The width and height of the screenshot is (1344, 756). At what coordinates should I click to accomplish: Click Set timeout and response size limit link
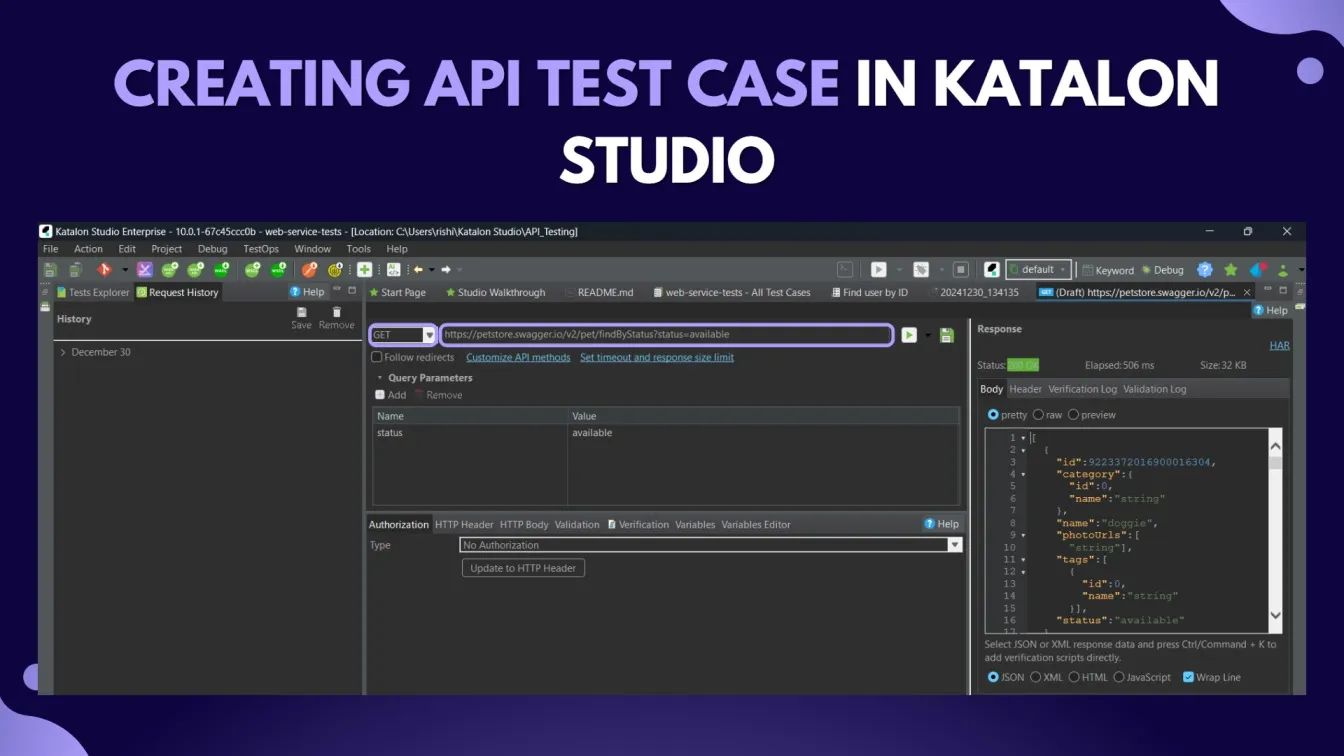[657, 357]
